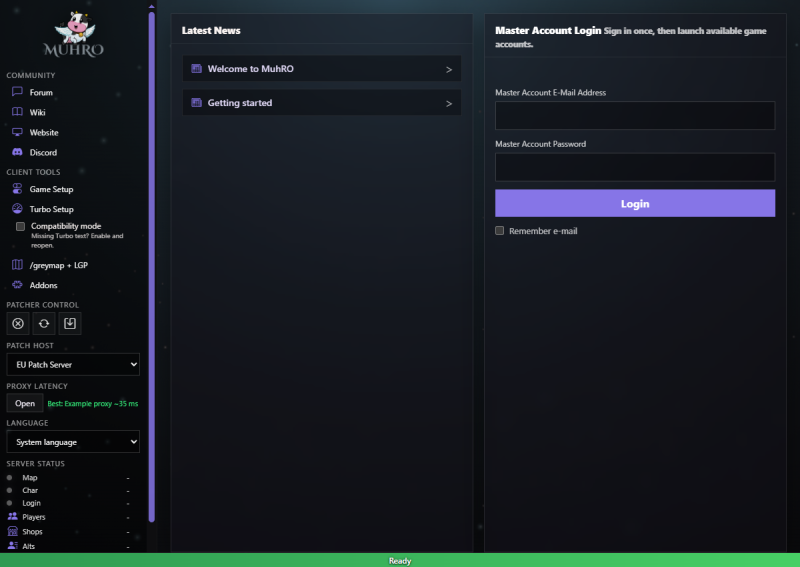The image size is (800, 567).
Task: Click the Players status row label
Action: pyautogui.click(x=34, y=517)
